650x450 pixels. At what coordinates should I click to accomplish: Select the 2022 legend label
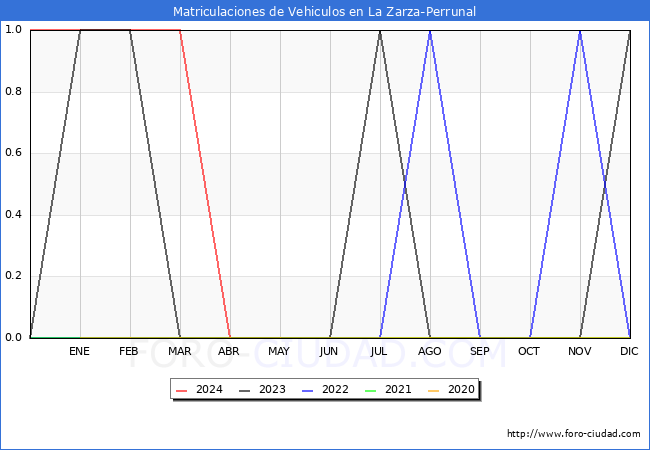[335, 390]
